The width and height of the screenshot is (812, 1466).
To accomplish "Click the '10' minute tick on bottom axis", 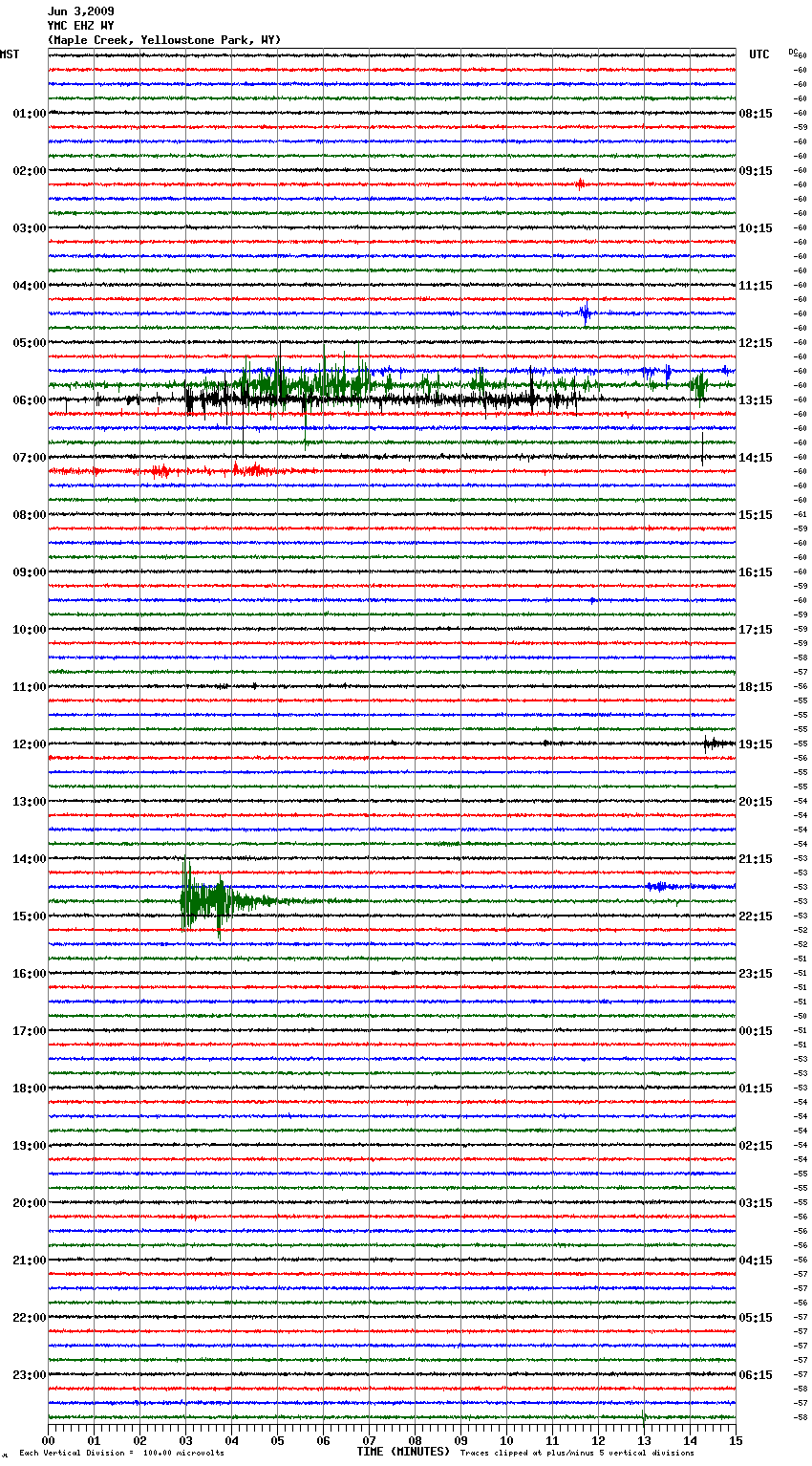I will click(506, 1440).
